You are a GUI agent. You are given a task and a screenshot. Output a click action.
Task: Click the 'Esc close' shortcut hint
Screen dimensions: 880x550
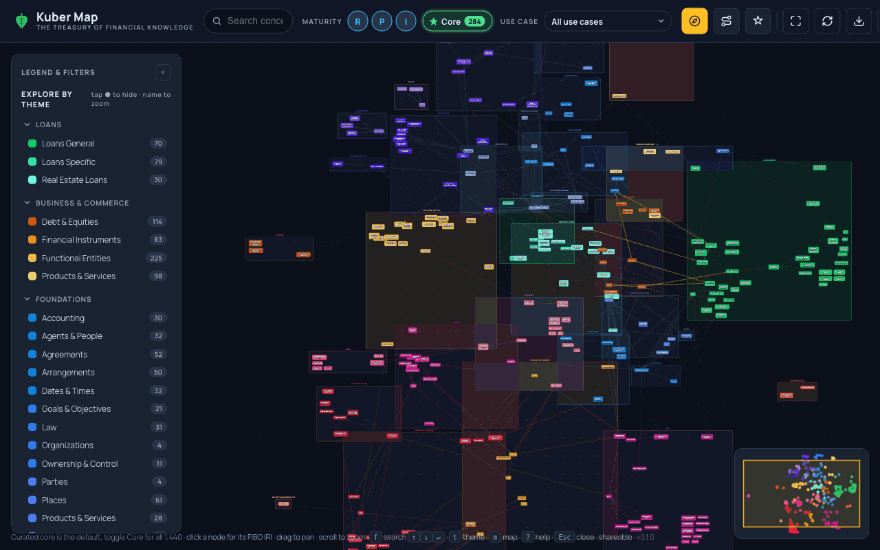pos(575,537)
